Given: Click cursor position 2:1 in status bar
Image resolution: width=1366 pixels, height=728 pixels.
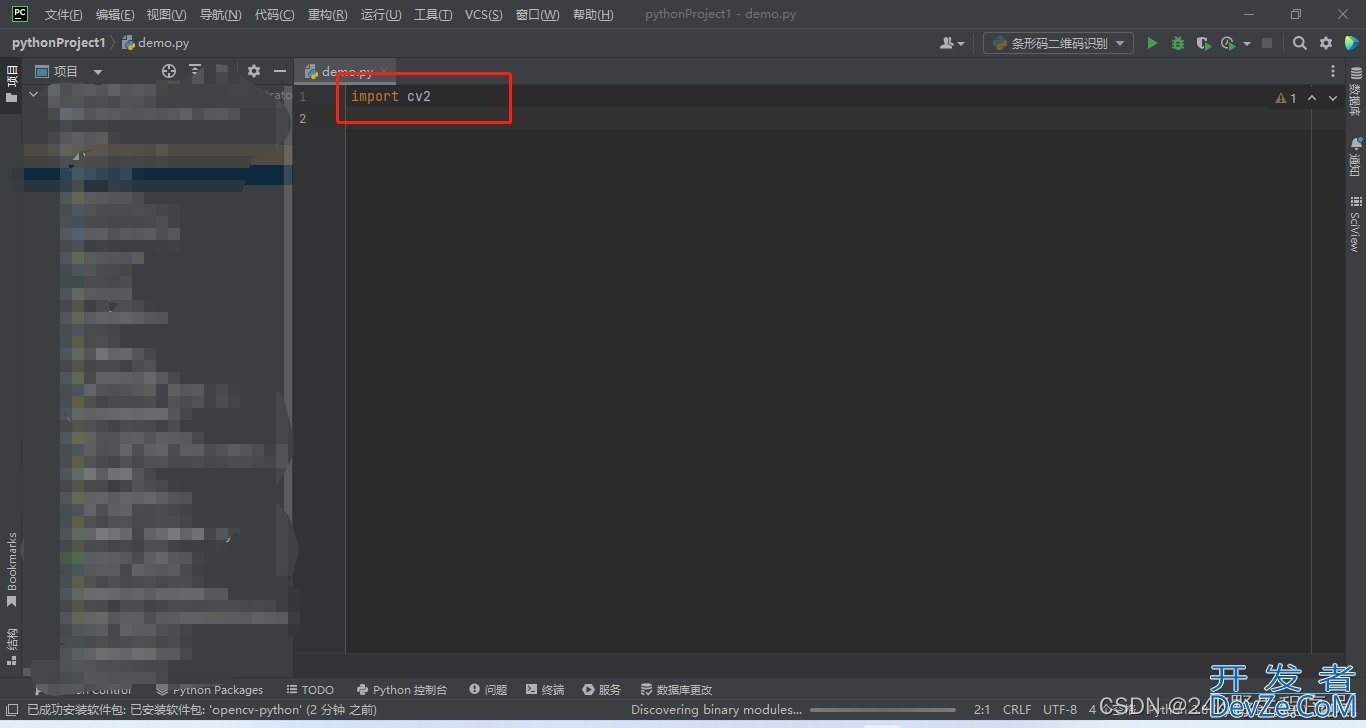Looking at the screenshot, I should coord(982,710).
